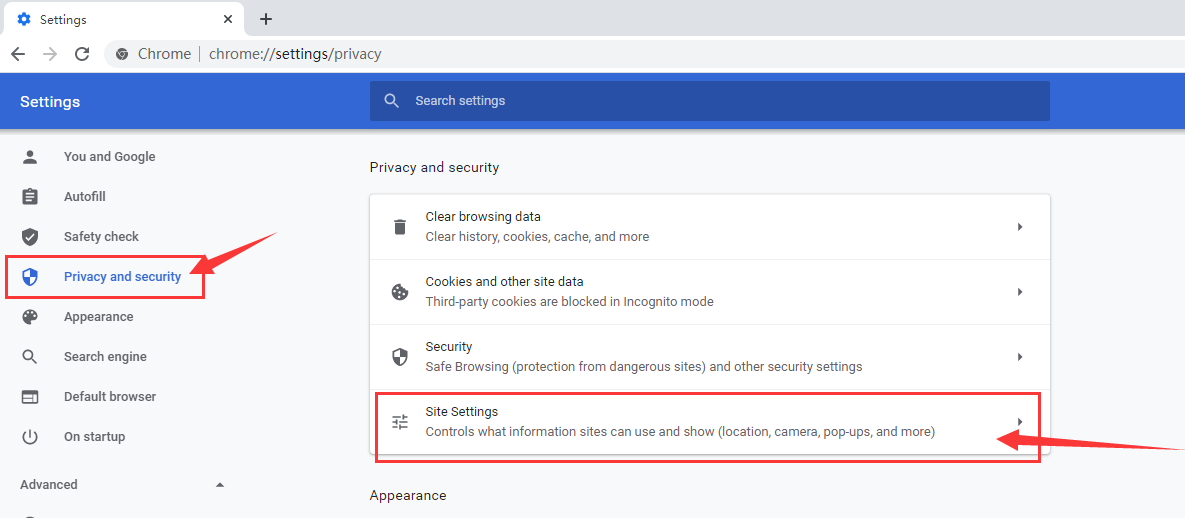The image size is (1185, 518).
Task: Click the sliders icon beside Site Settings
Action: click(400, 422)
